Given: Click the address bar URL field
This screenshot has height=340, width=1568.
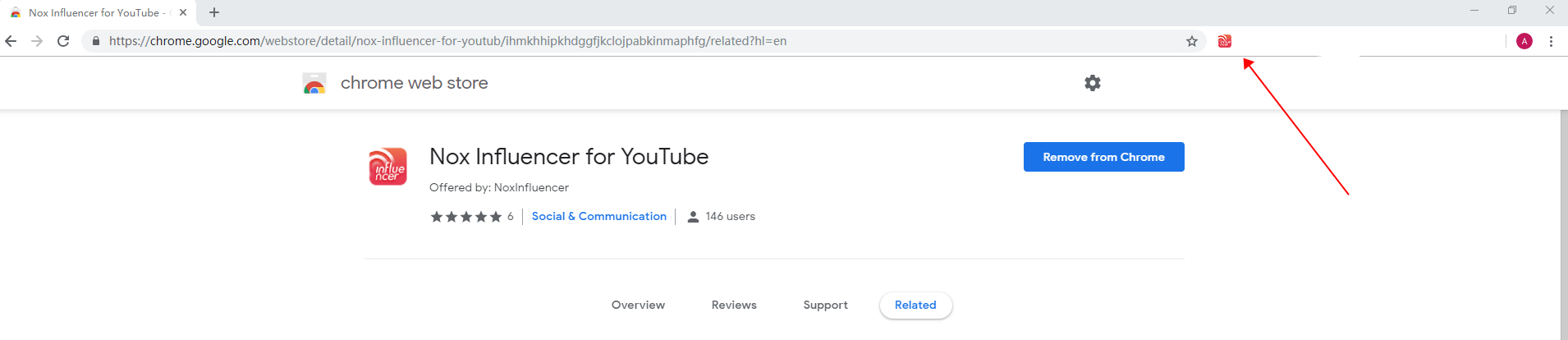Looking at the screenshot, I should [640, 41].
